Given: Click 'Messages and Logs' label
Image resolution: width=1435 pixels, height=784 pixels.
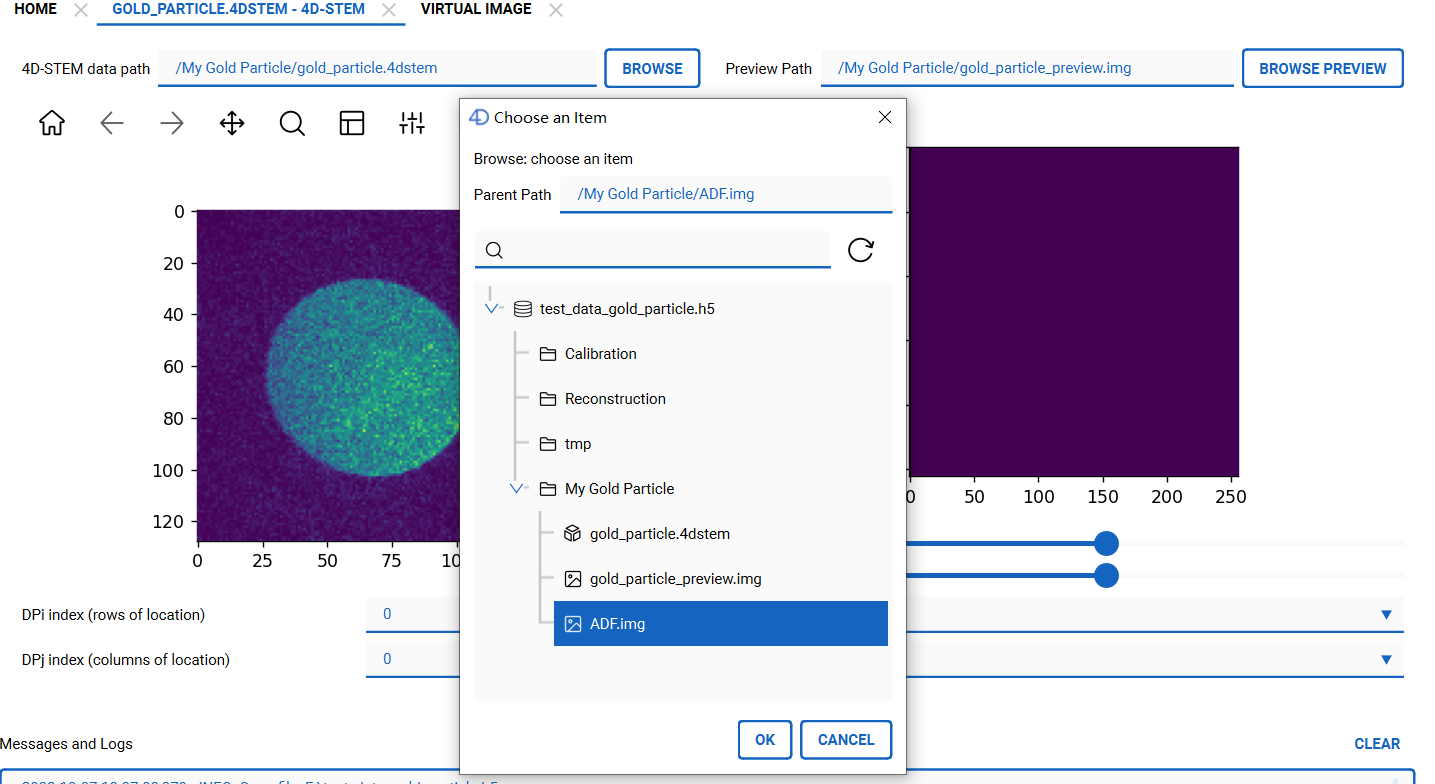Looking at the screenshot, I should point(66,744).
